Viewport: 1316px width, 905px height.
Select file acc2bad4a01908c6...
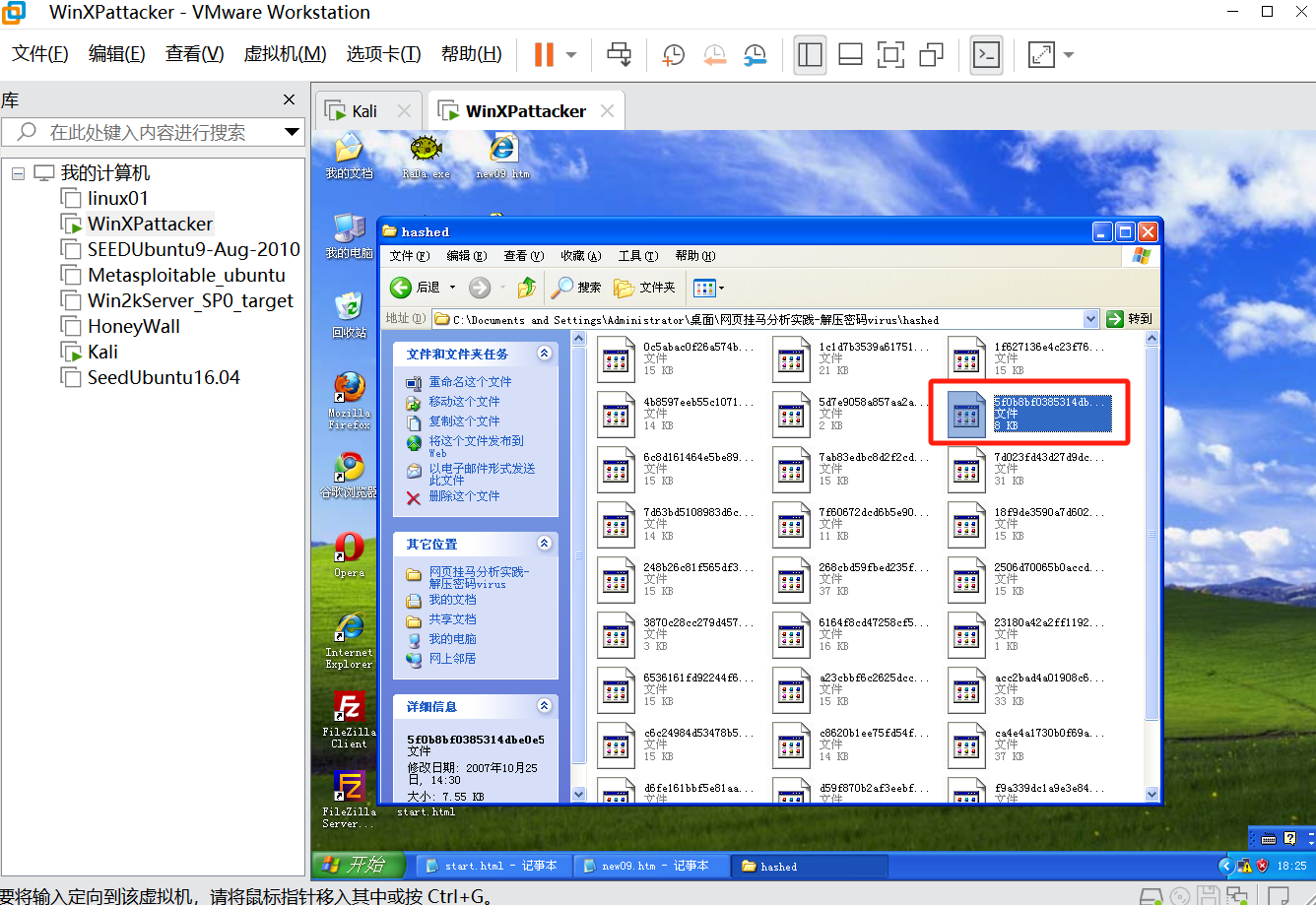point(1027,689)
